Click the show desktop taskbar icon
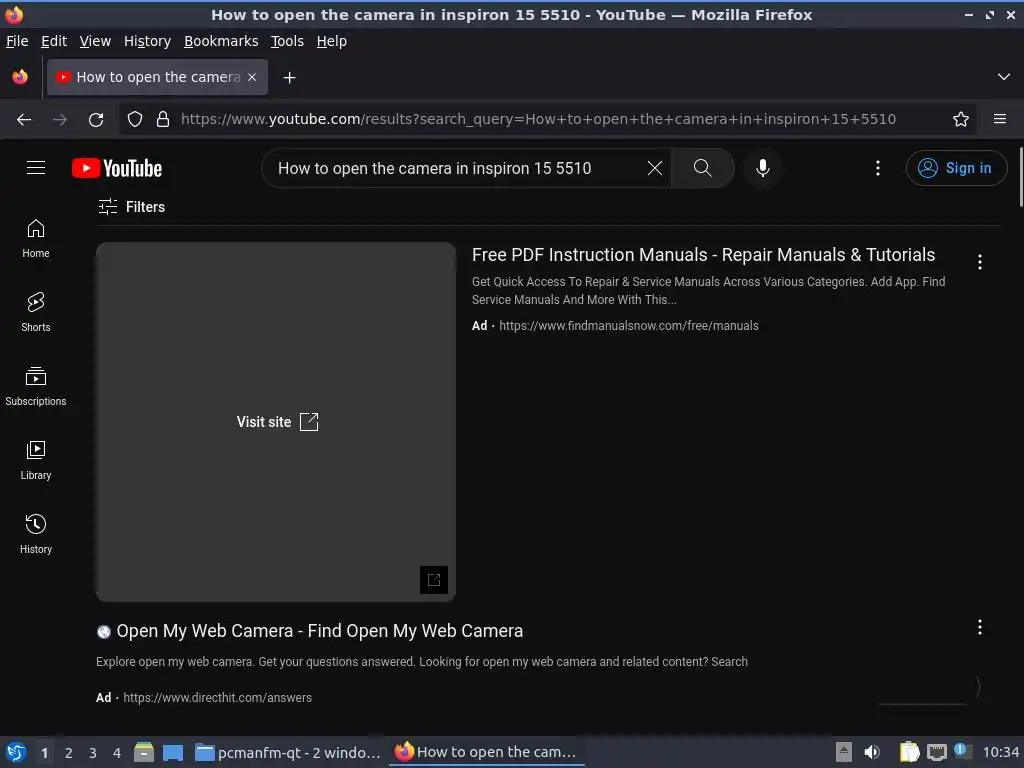Image resolution: width=1024 pixels, height=768 pixels. click(x=172, y=752)
